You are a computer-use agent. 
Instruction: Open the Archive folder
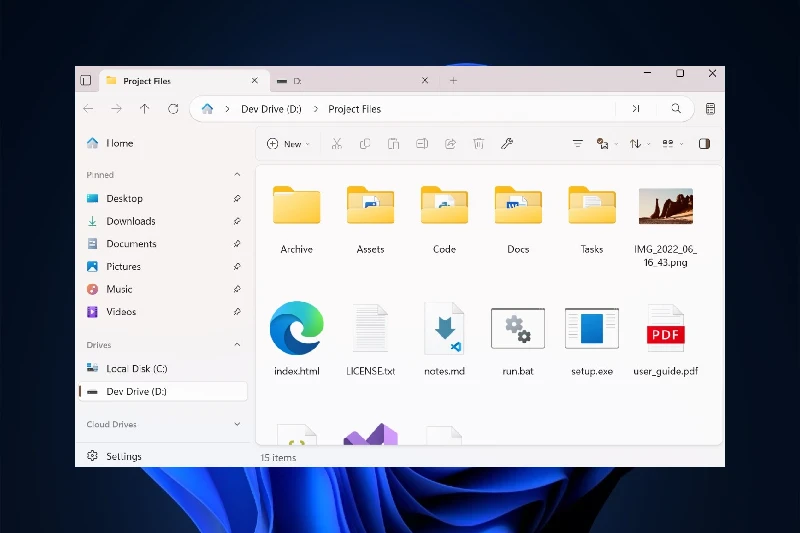pyautogui.click(x=296, y=220)
